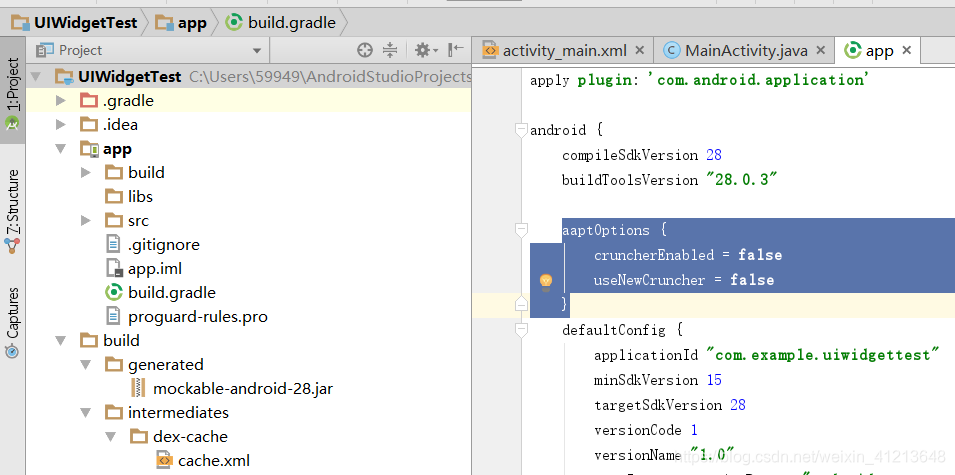Click minSdkVersion value 15
Screen dimensions: 955x475
point(714,380)
